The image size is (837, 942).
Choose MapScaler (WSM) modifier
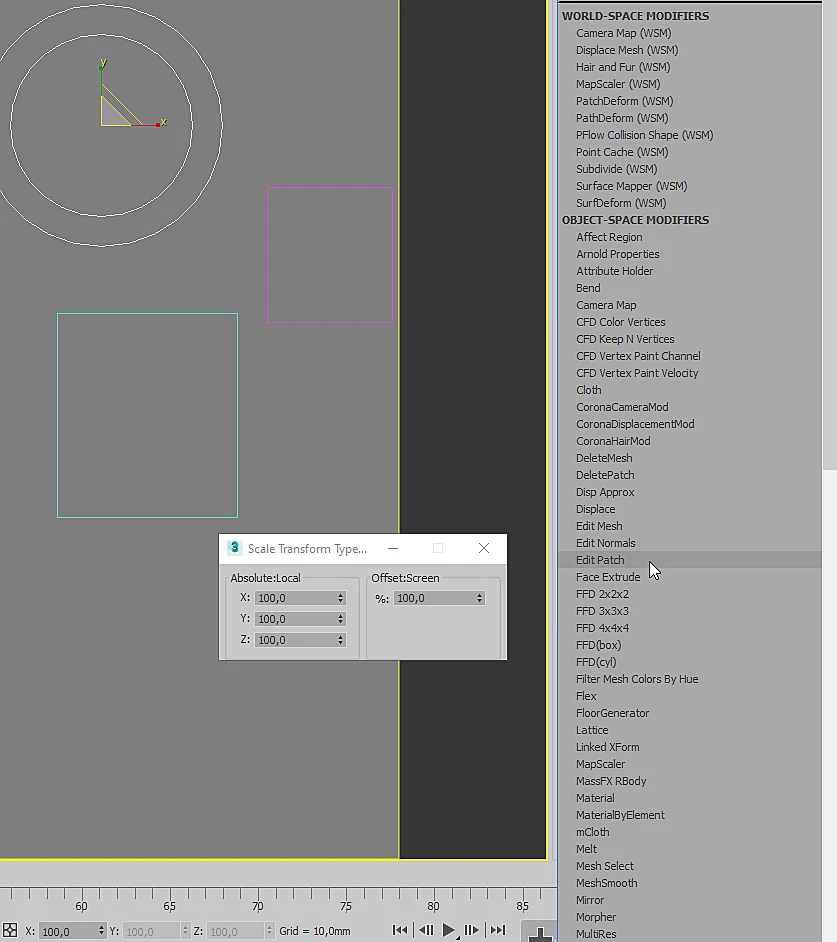point(618,84)
